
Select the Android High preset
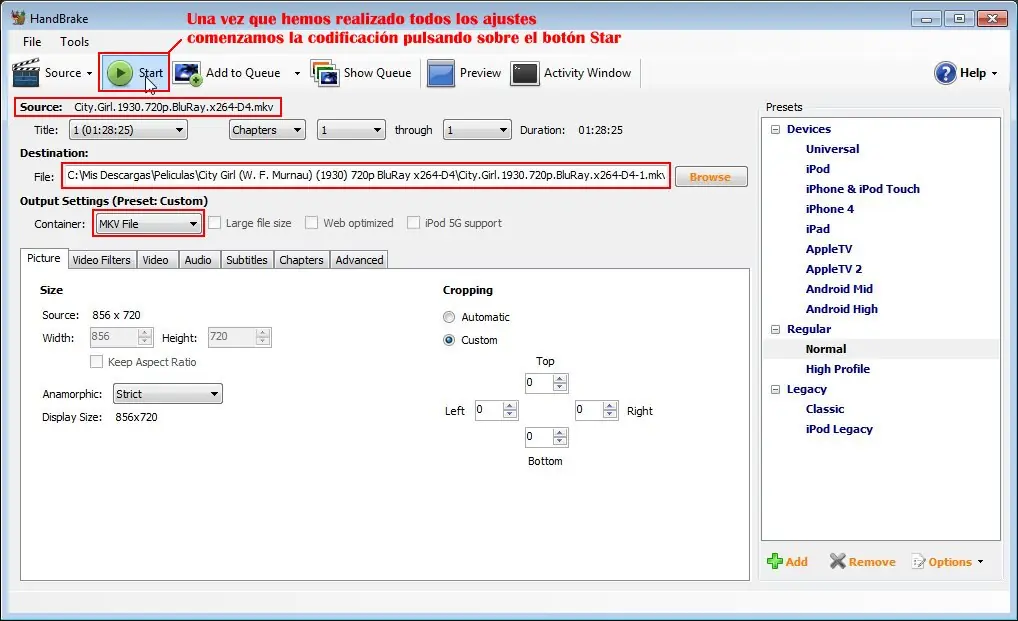point(841,309)
